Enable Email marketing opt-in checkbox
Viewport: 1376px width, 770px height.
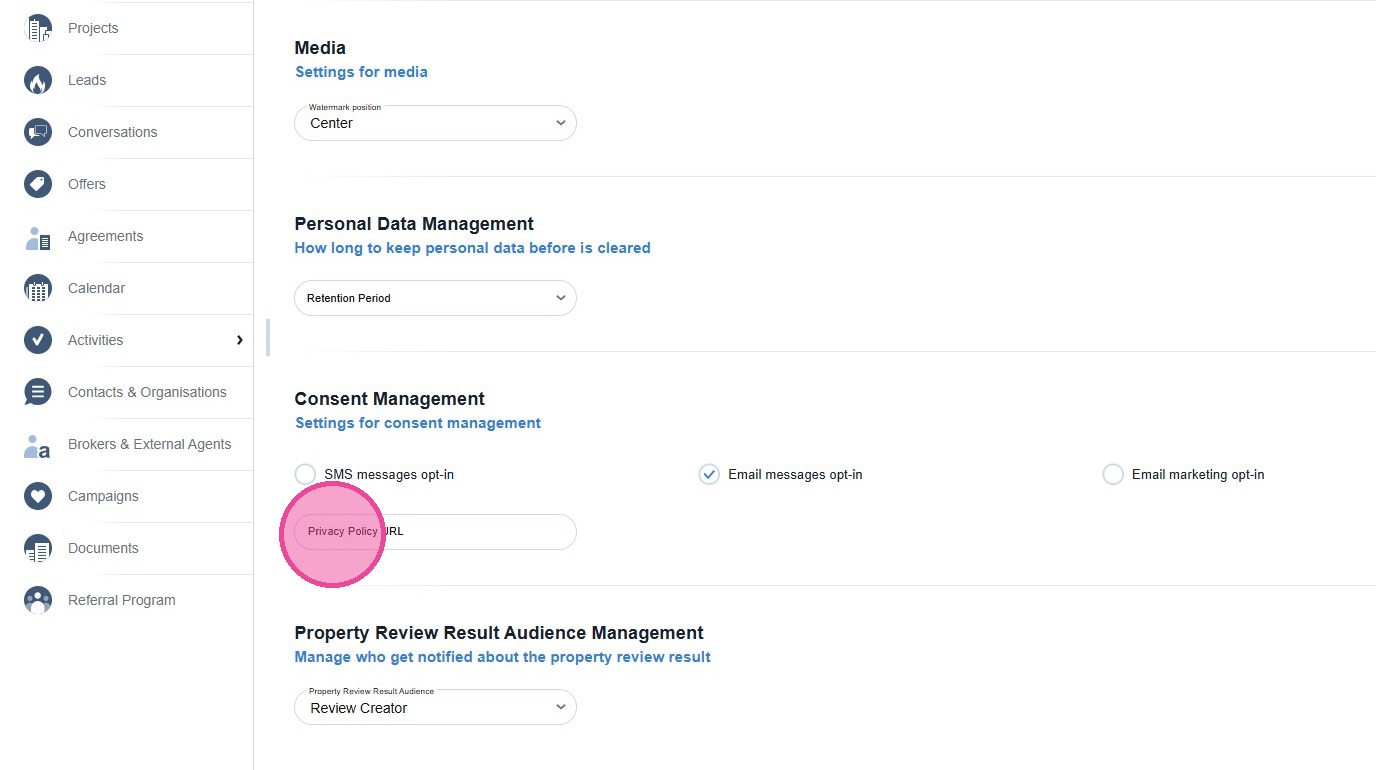click(1113, 474)
